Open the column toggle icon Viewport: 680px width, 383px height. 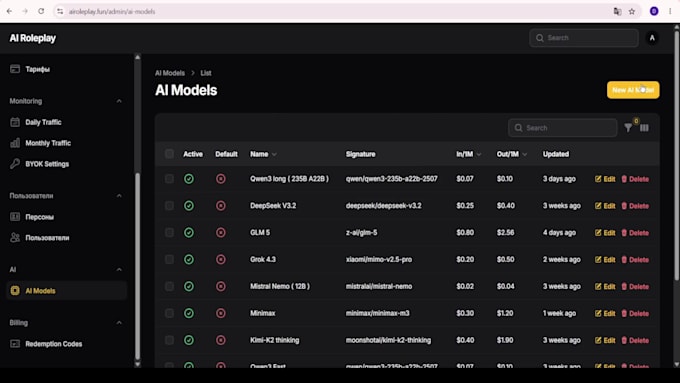(644, 128)
